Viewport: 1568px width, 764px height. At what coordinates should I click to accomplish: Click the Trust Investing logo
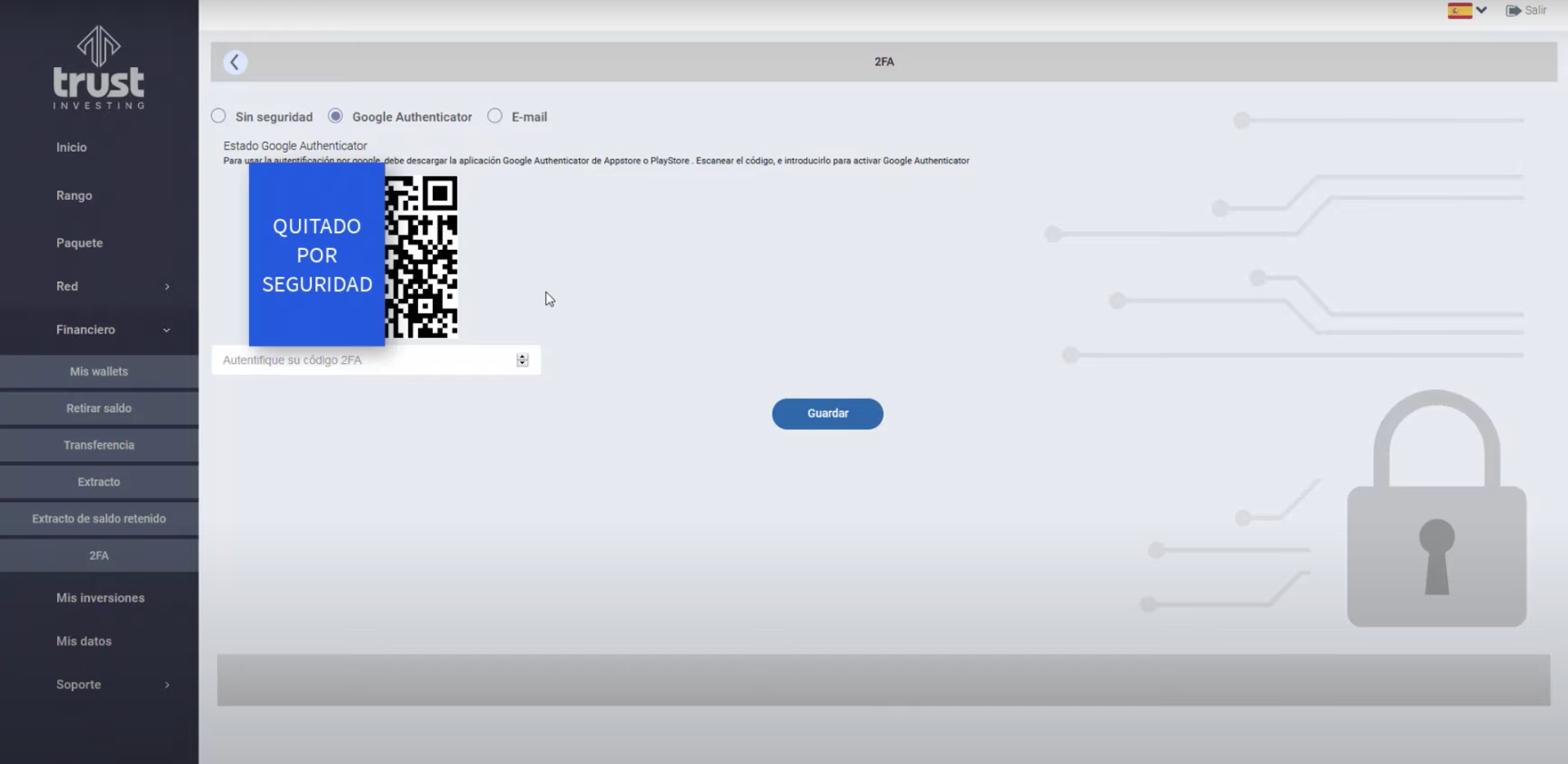pyautogui.click(x=99, y=69)
